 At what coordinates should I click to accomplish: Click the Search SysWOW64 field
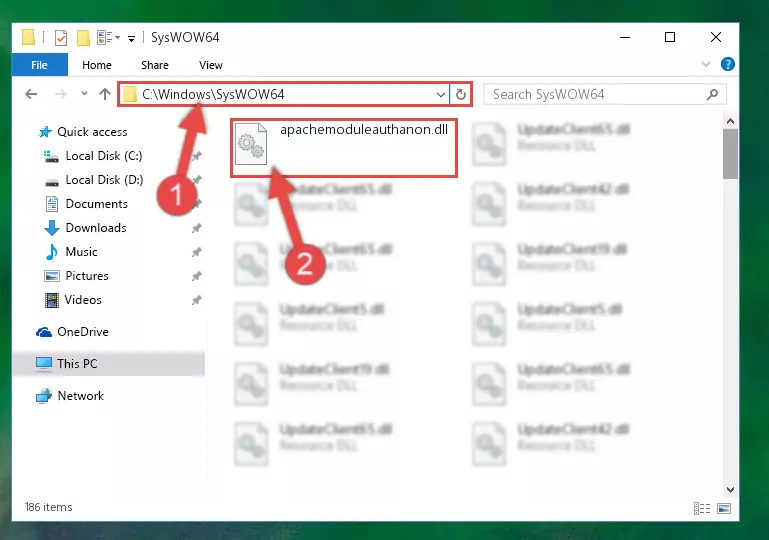point(604,94)
